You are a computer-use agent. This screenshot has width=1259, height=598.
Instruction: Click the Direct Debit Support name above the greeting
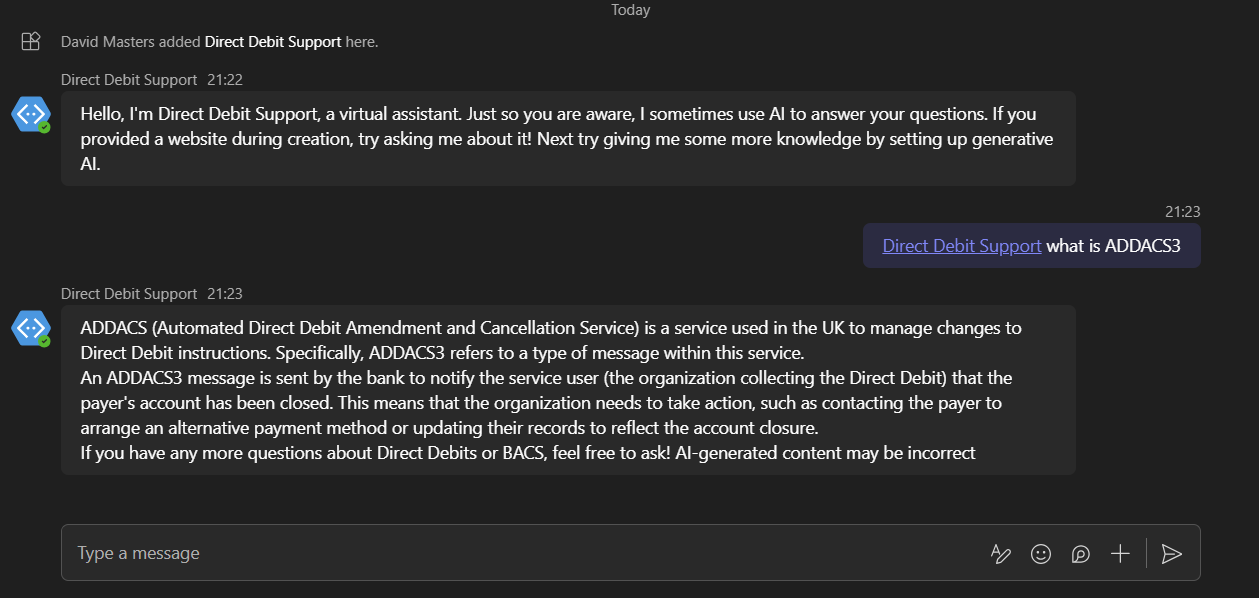[128, 79]
